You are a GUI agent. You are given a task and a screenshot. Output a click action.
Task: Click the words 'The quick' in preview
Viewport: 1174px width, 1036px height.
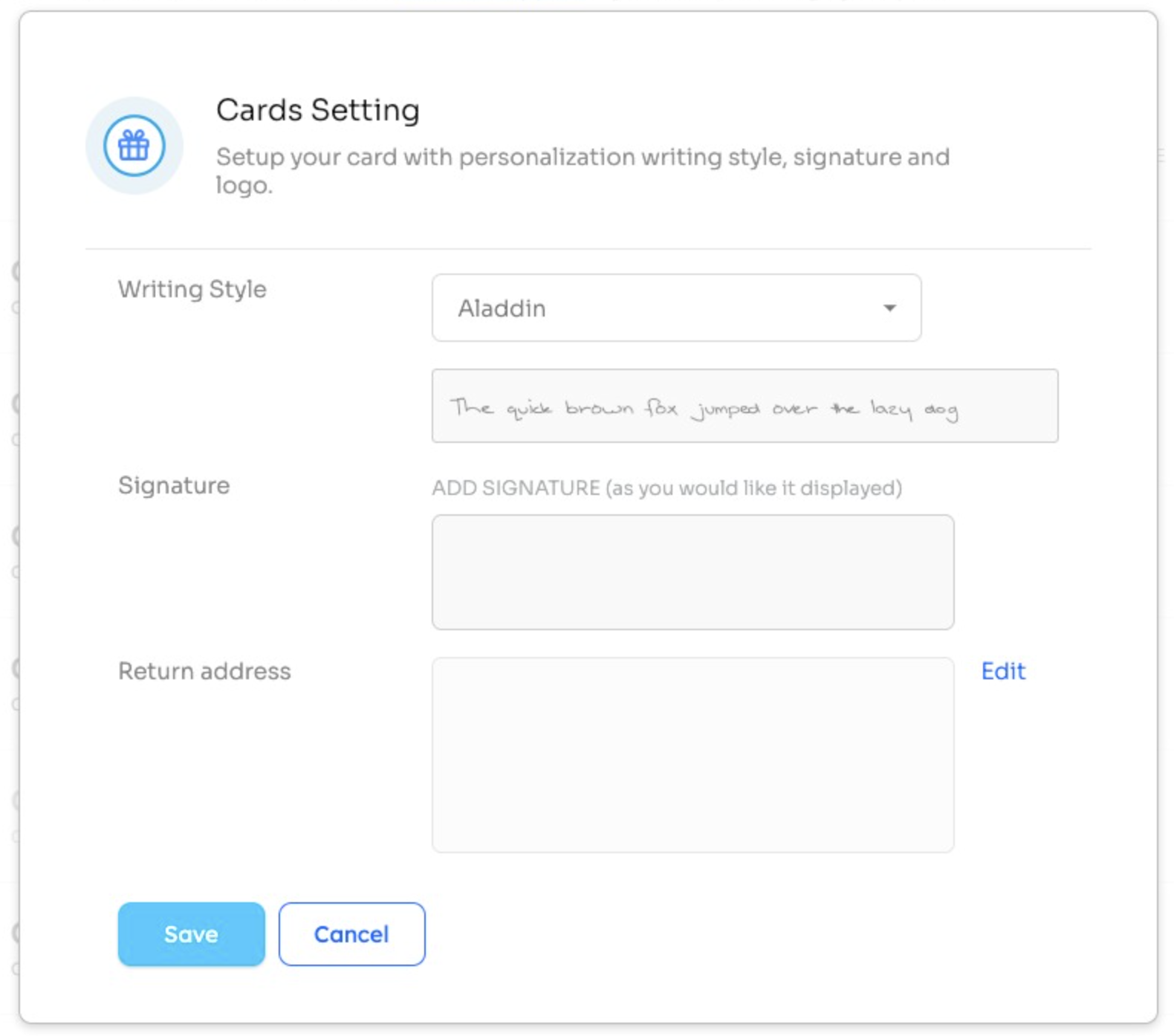click(501, 408)
